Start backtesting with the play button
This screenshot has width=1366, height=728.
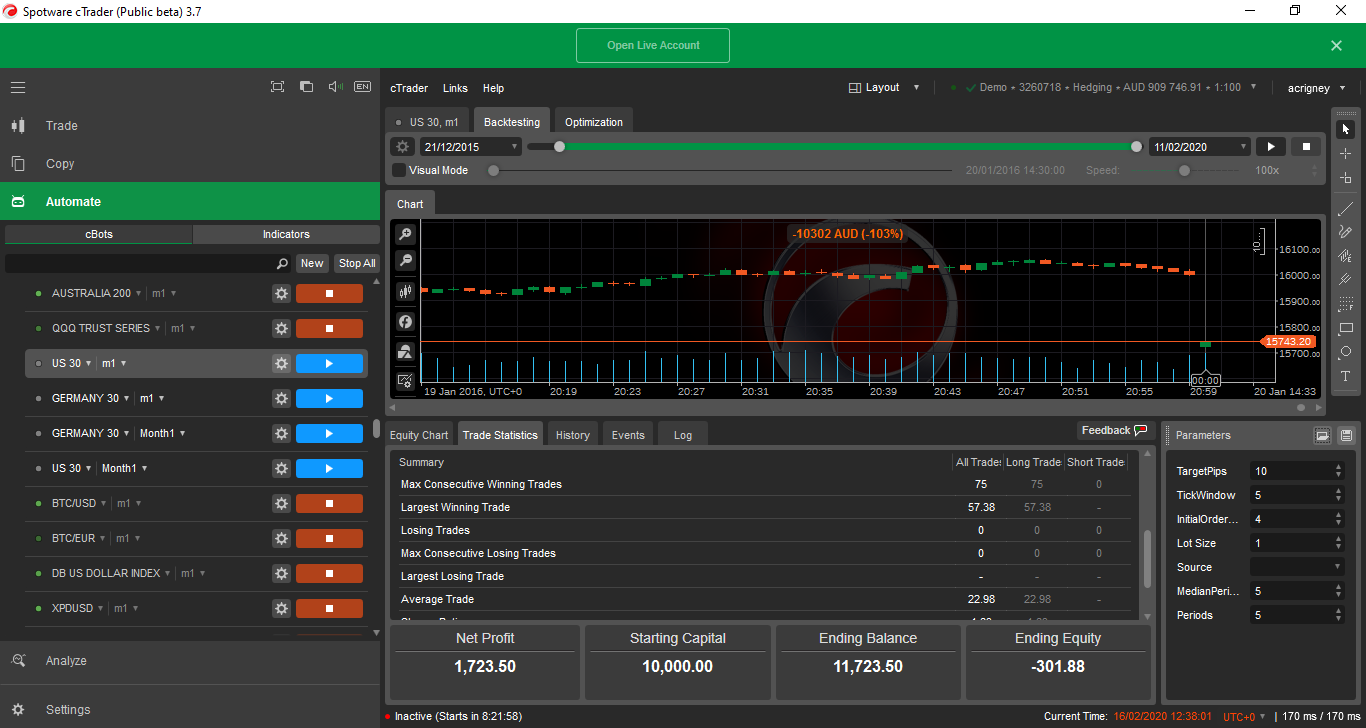pos(1271,147)
